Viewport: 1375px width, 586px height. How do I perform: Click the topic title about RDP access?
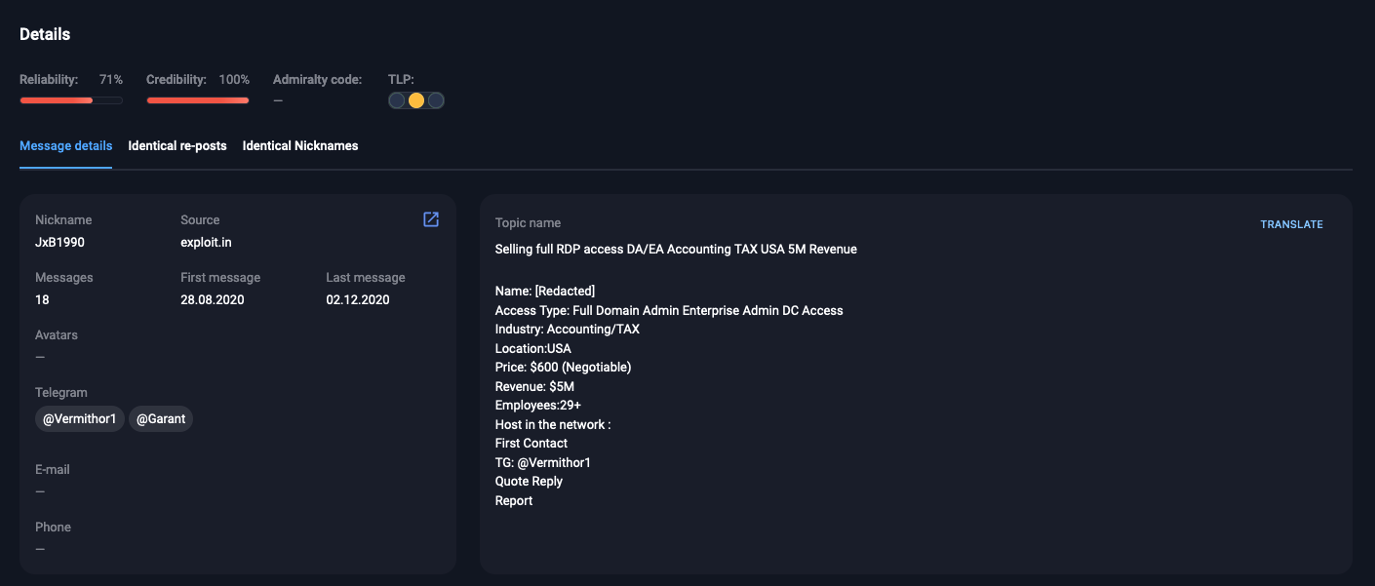point(676,249)
